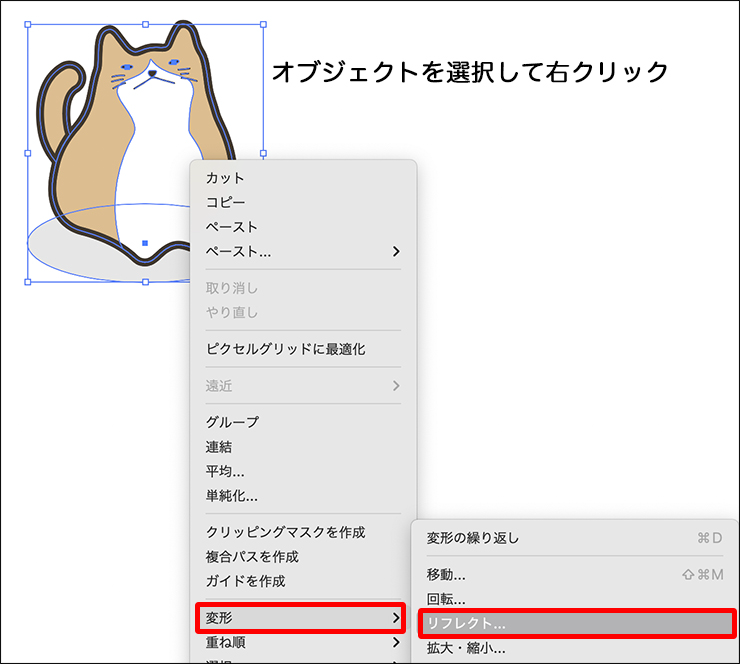Click the top-right bounding box handle
The image size is (740, 664).
point(264,25)
